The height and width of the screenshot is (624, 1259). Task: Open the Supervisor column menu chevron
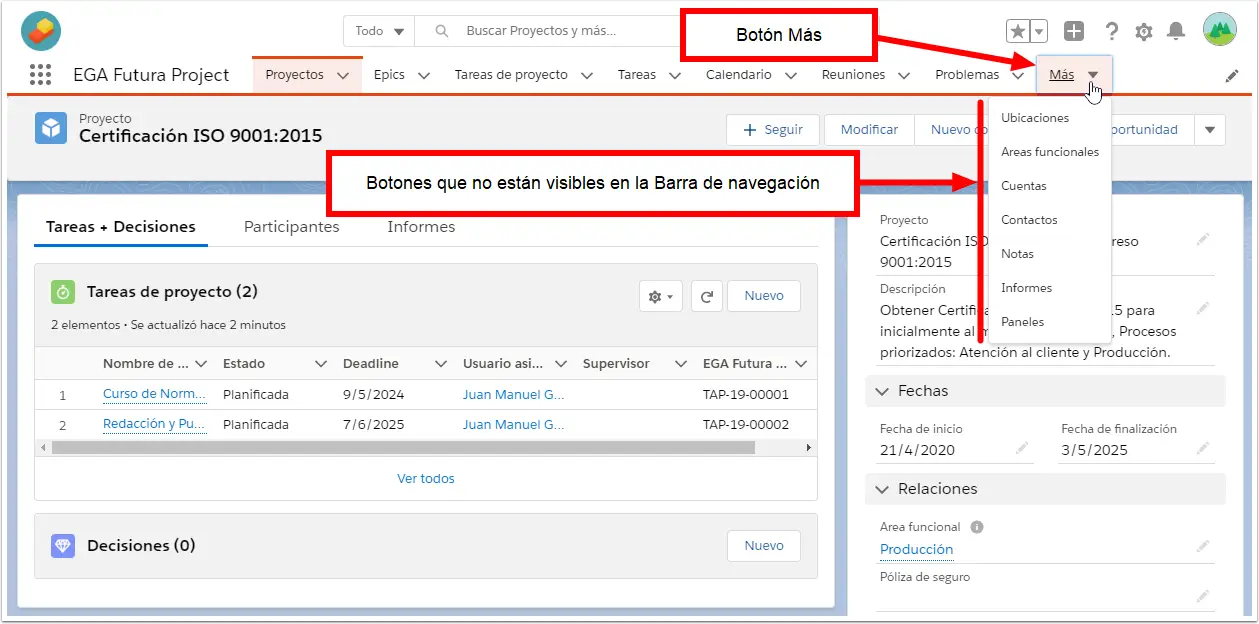coord(681,364)
